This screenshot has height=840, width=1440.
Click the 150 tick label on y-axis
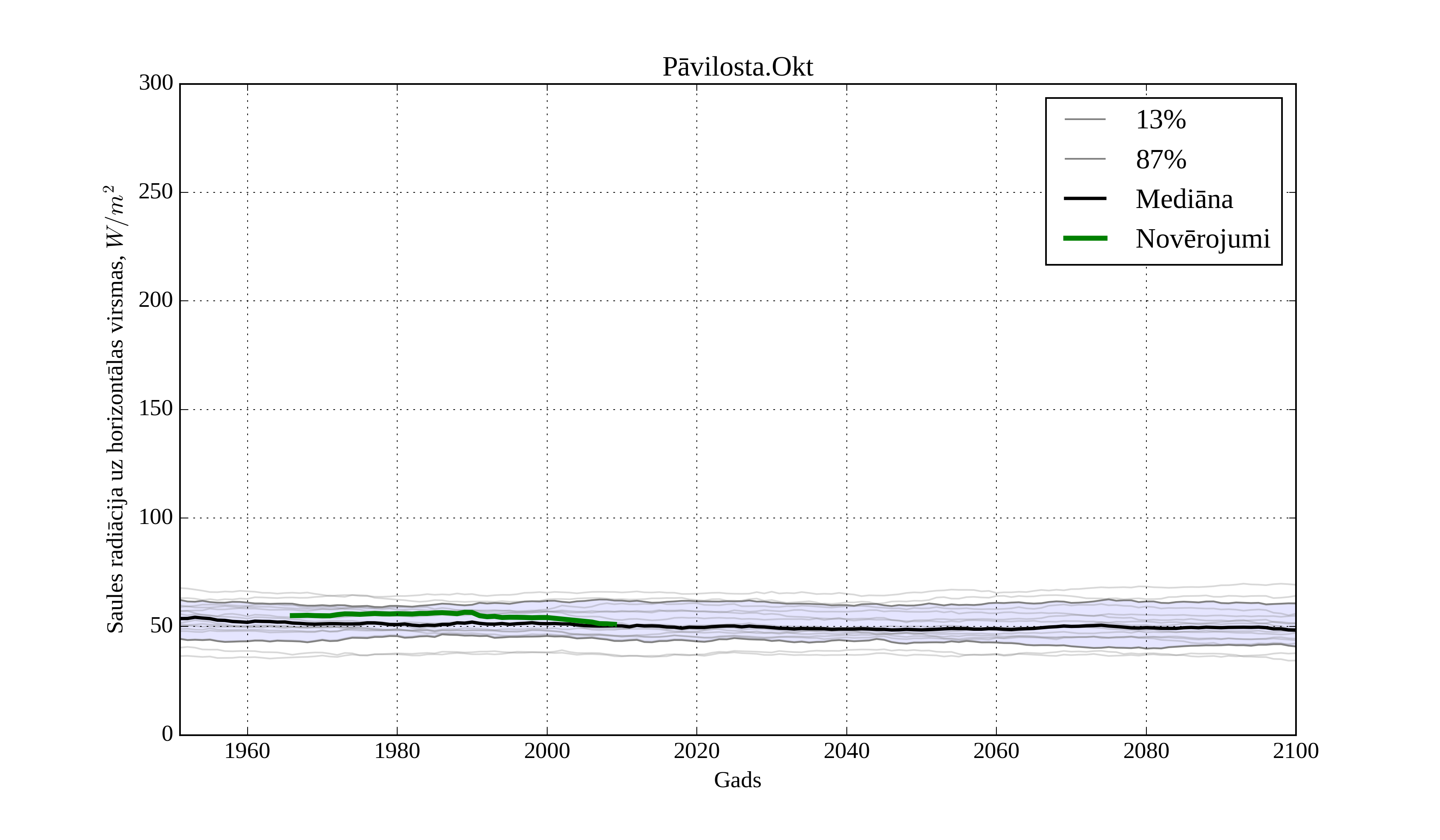tap(156, 408)
